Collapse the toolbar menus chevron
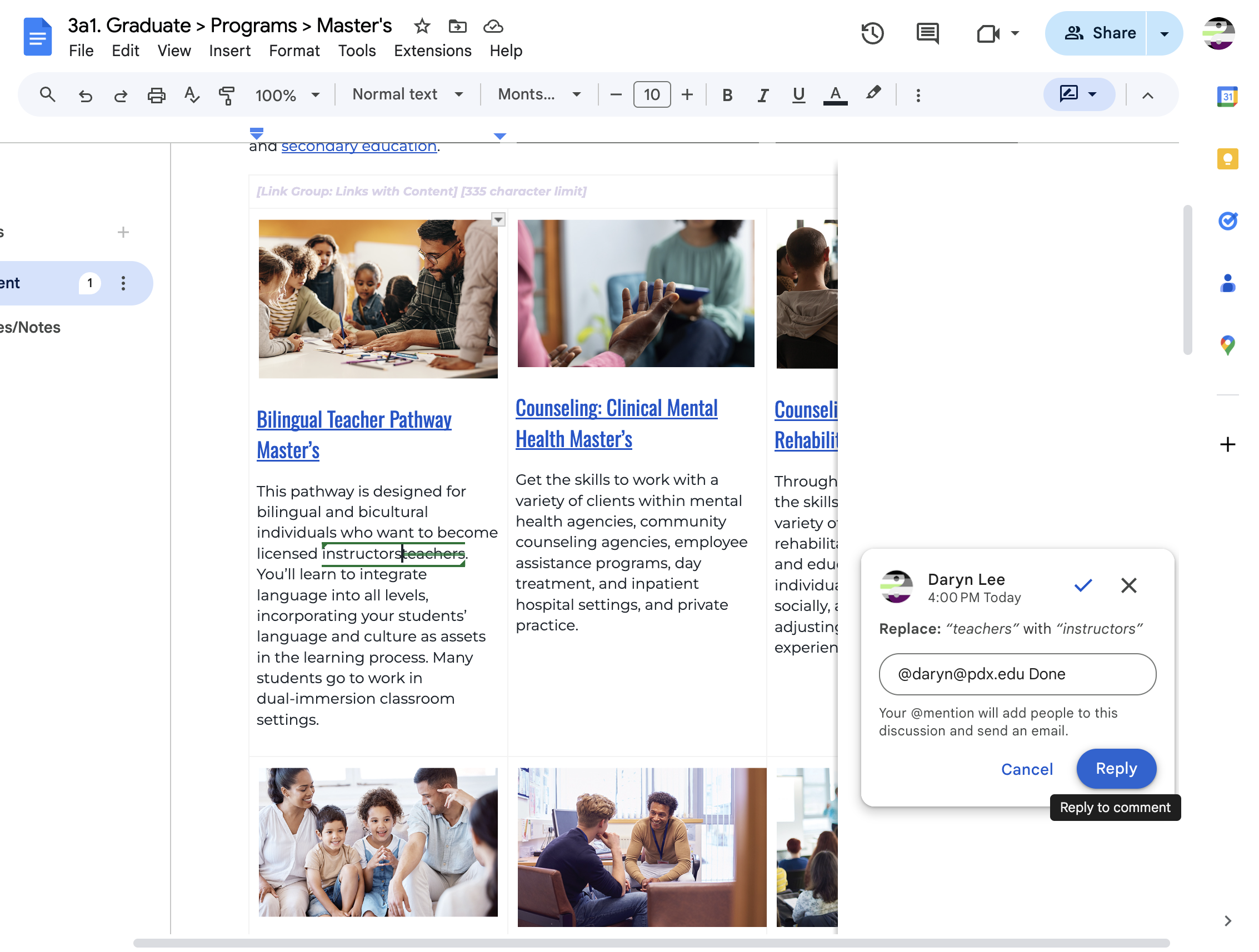The width and height of the screenshot is (1259, 952). click(1147, 95)
